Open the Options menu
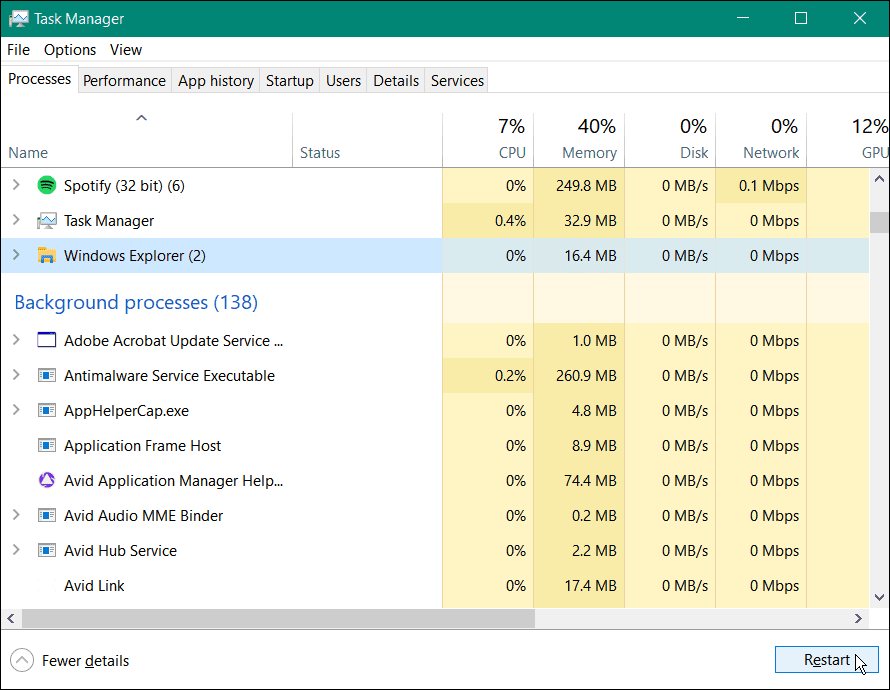Screen dimensions: 890x690 tap(69, 49)
